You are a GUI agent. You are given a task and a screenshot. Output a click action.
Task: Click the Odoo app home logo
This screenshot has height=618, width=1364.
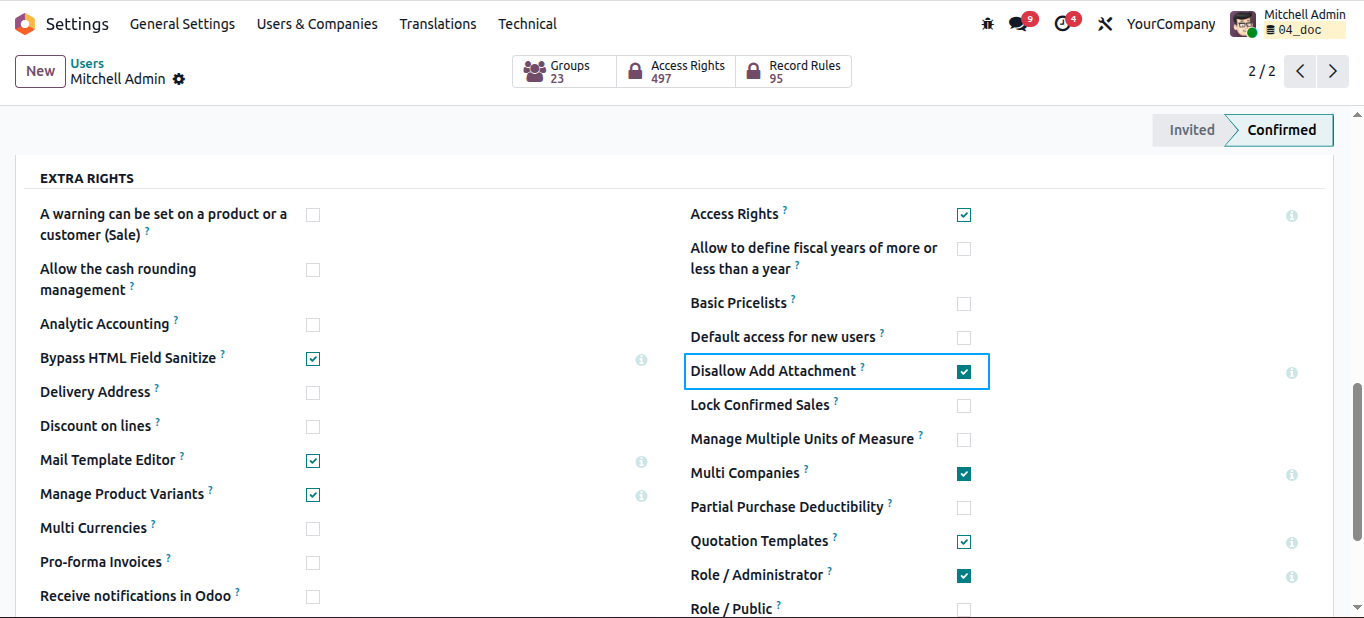tap(25, 24)
